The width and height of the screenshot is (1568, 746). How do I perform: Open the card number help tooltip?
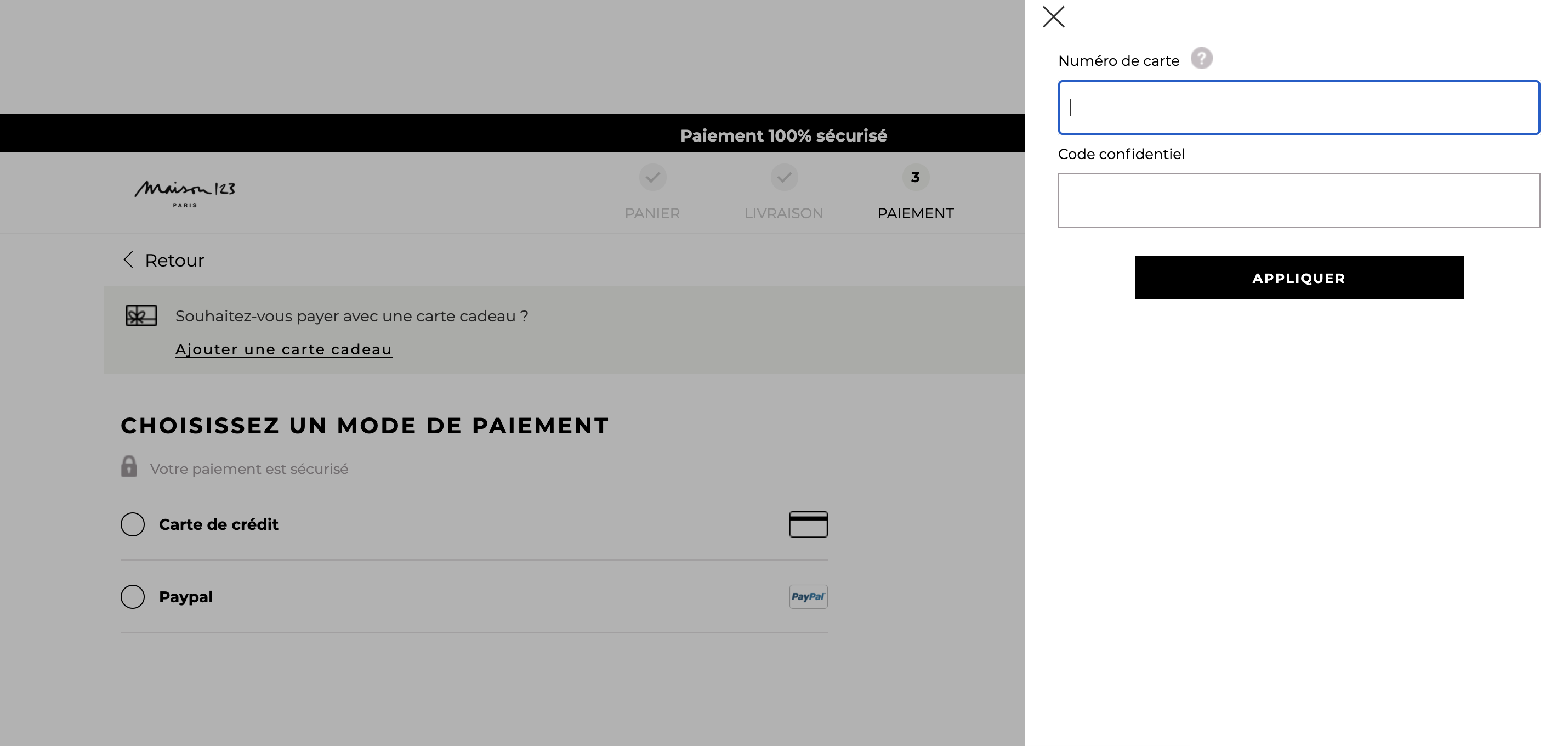[1201, 59]
